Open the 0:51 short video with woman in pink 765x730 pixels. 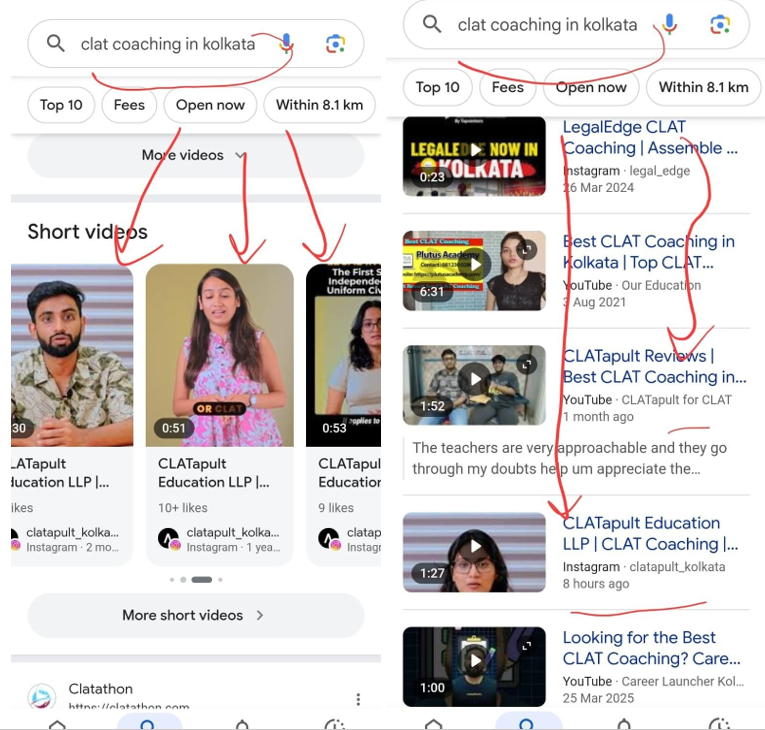219,355
